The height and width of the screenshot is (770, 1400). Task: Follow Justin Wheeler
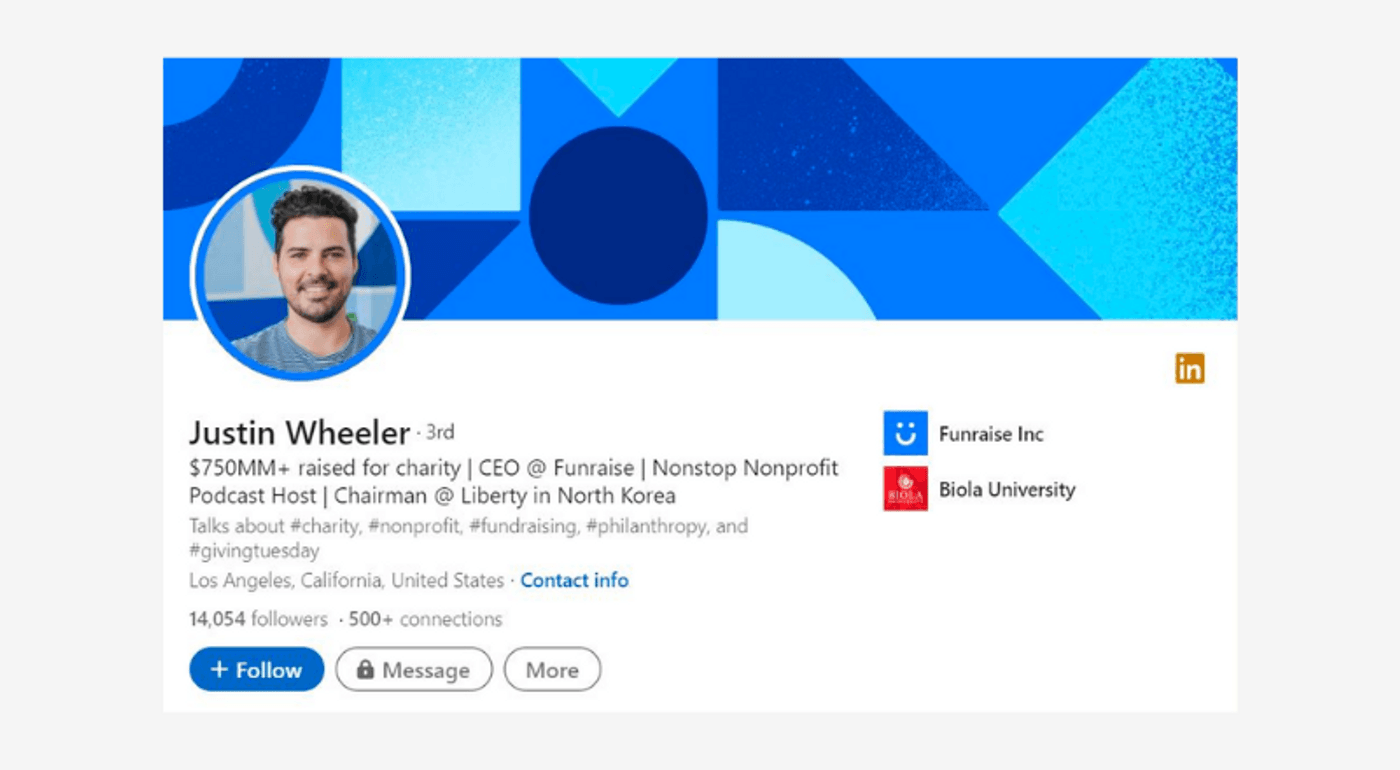click(x=257, y=670)
